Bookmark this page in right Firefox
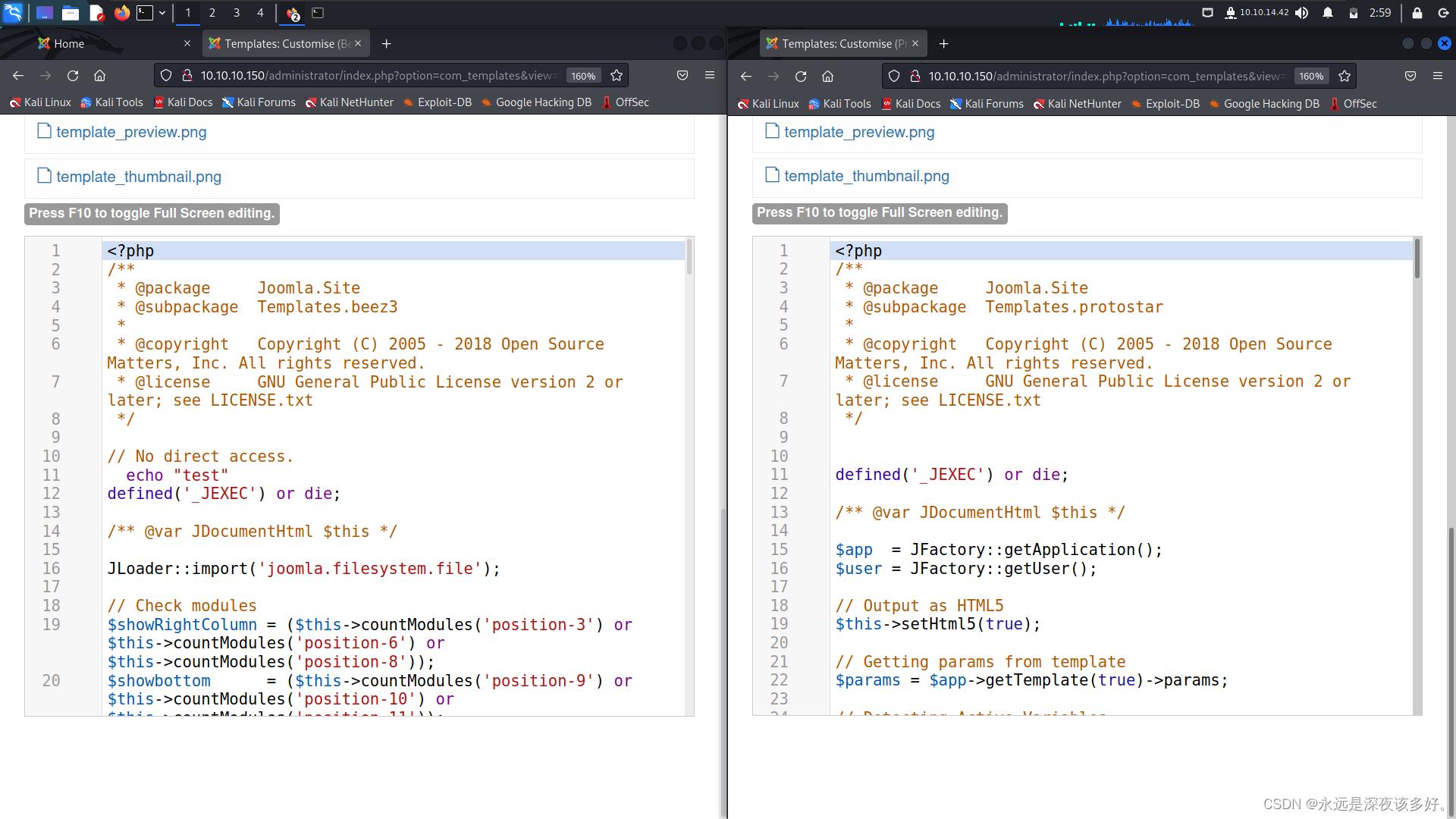The width and height of the screenshot is (1456, 819). point(1345,77)
